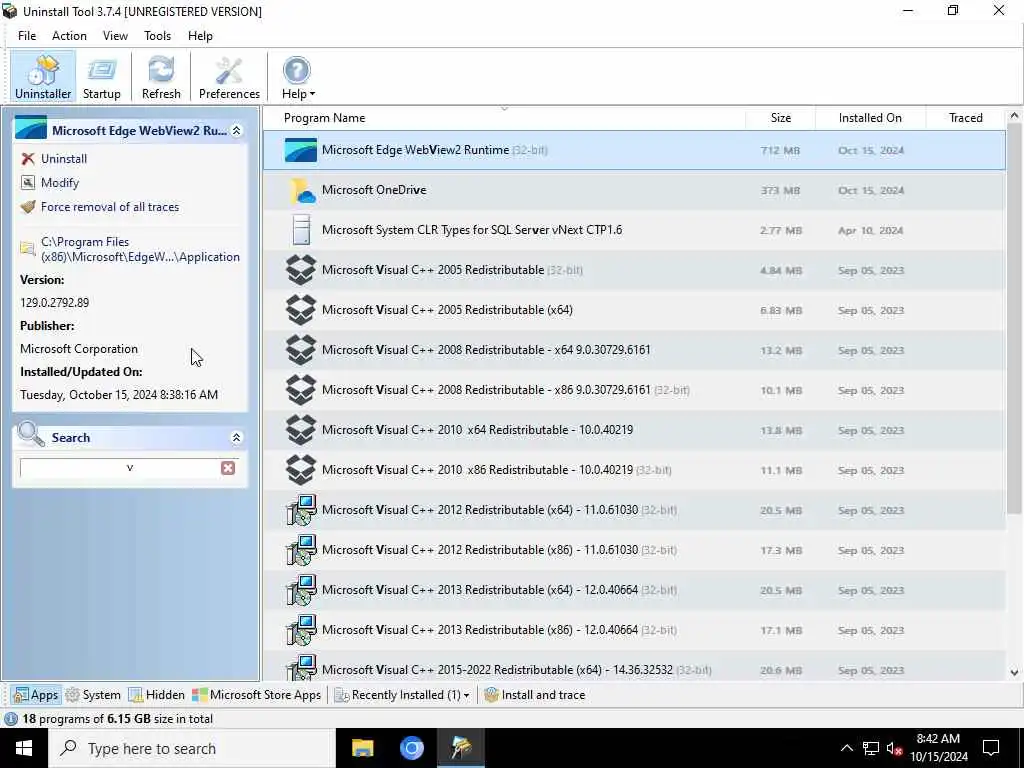Open the View menu

point(115,36)
